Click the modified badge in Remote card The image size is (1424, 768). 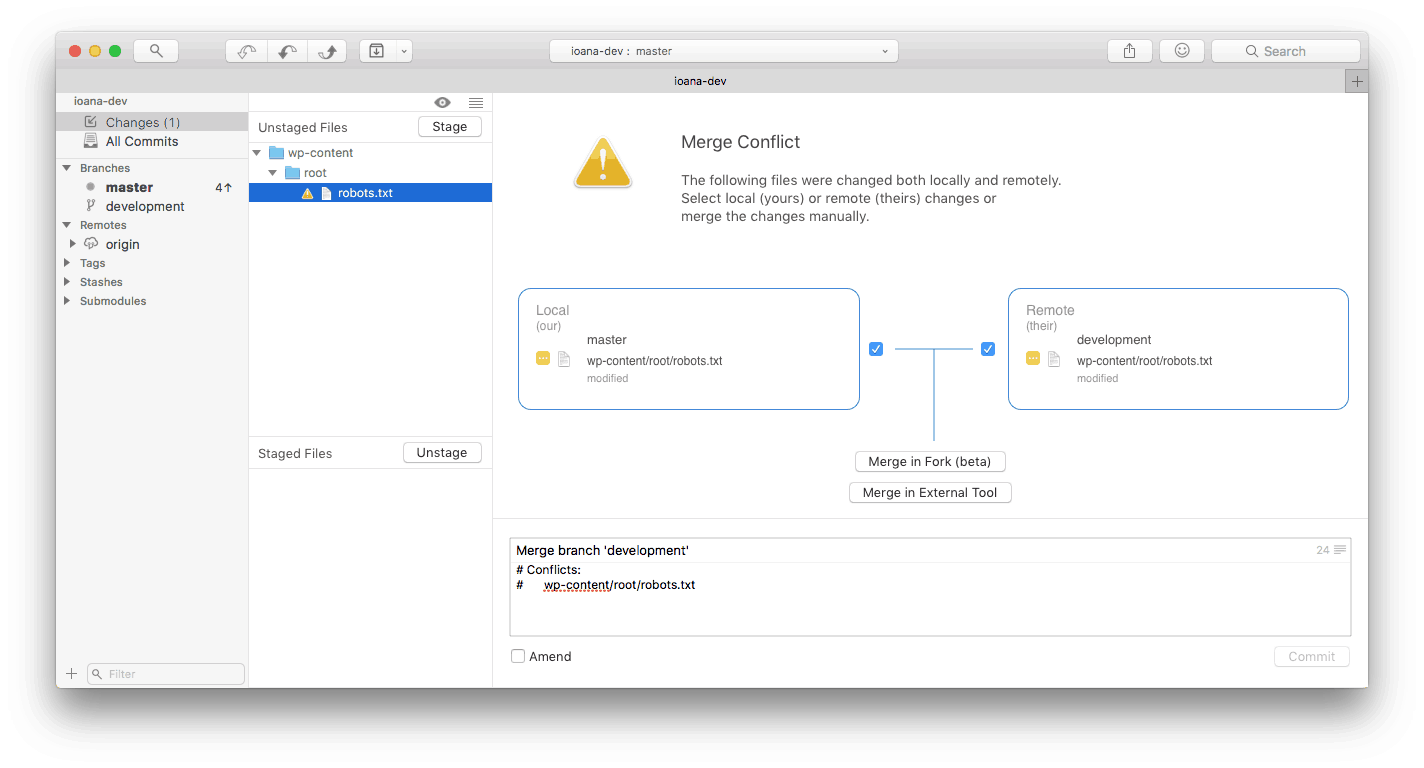coord(1033,358)
